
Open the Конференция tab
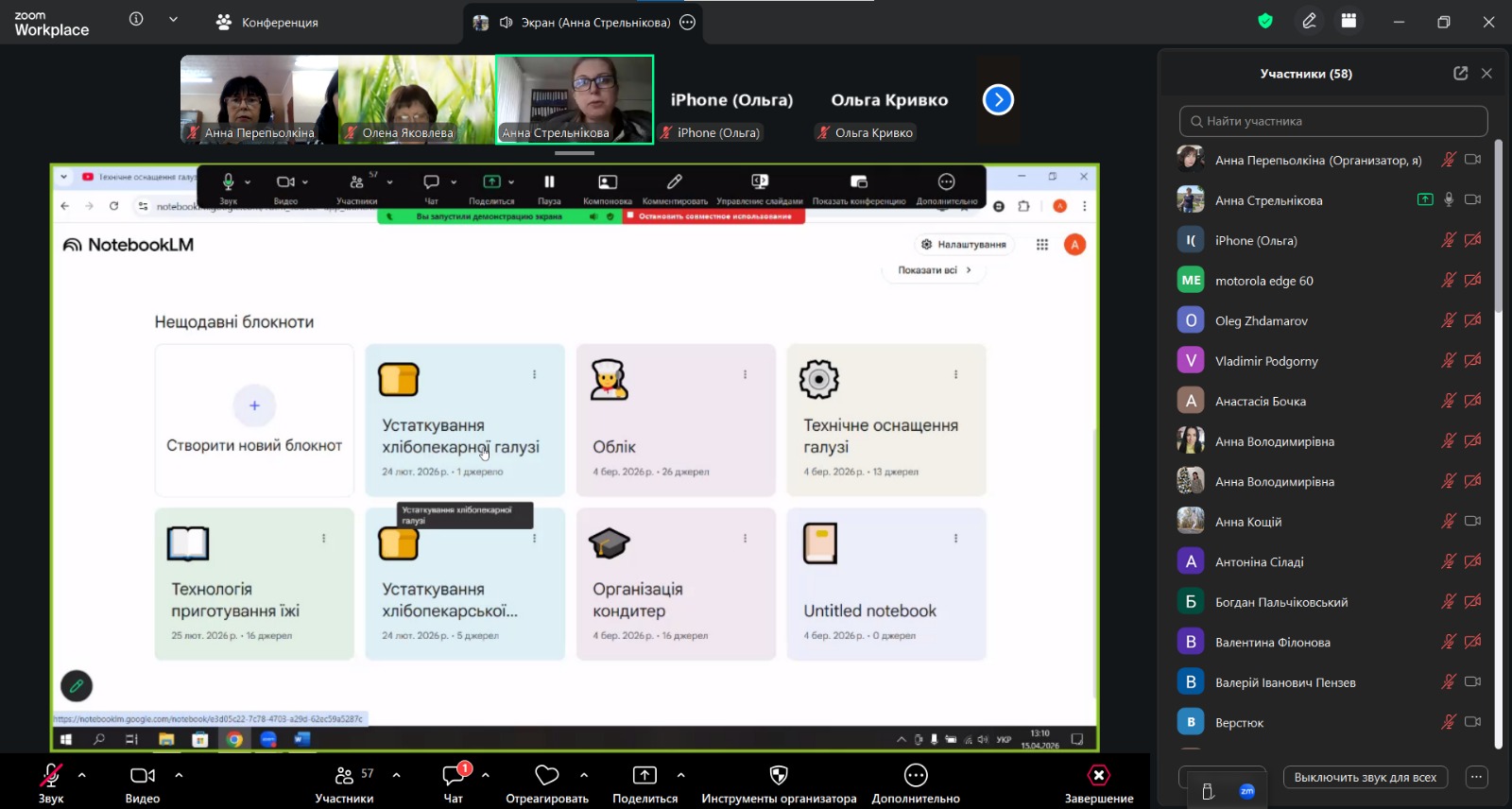(x=267, y=23)
